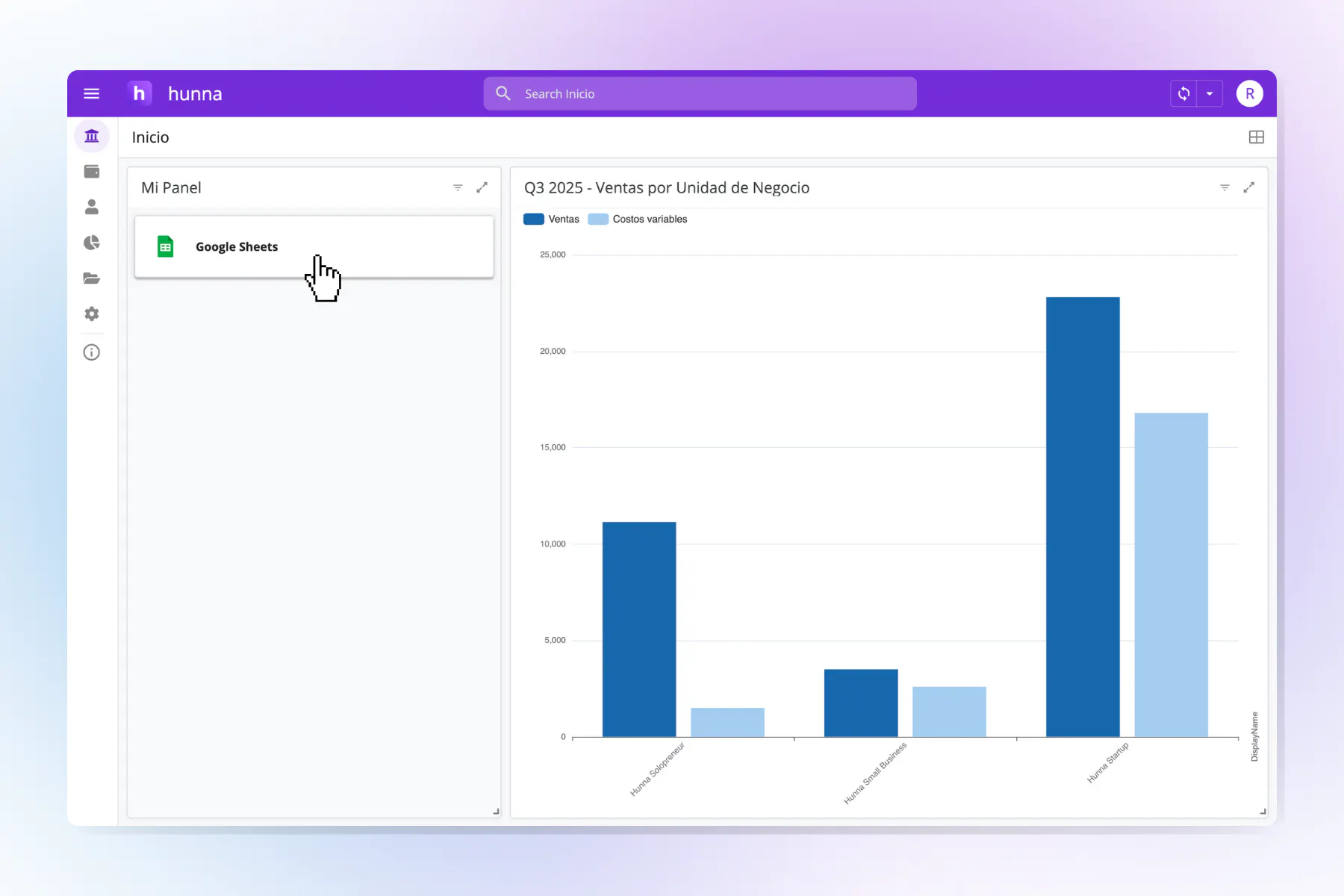Filter the Mi Panel widget
1344x896 pixels.
[458, 187]
